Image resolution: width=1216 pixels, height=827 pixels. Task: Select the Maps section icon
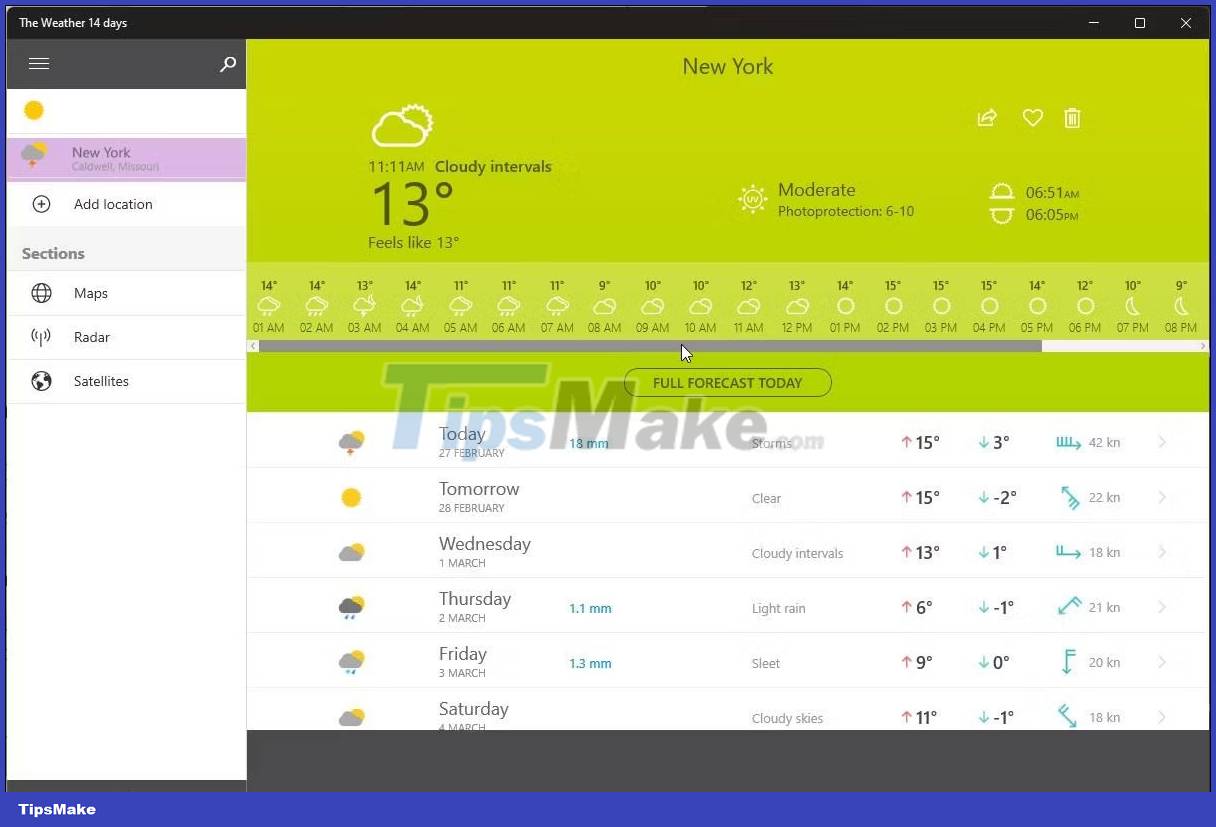click(41, 293)
